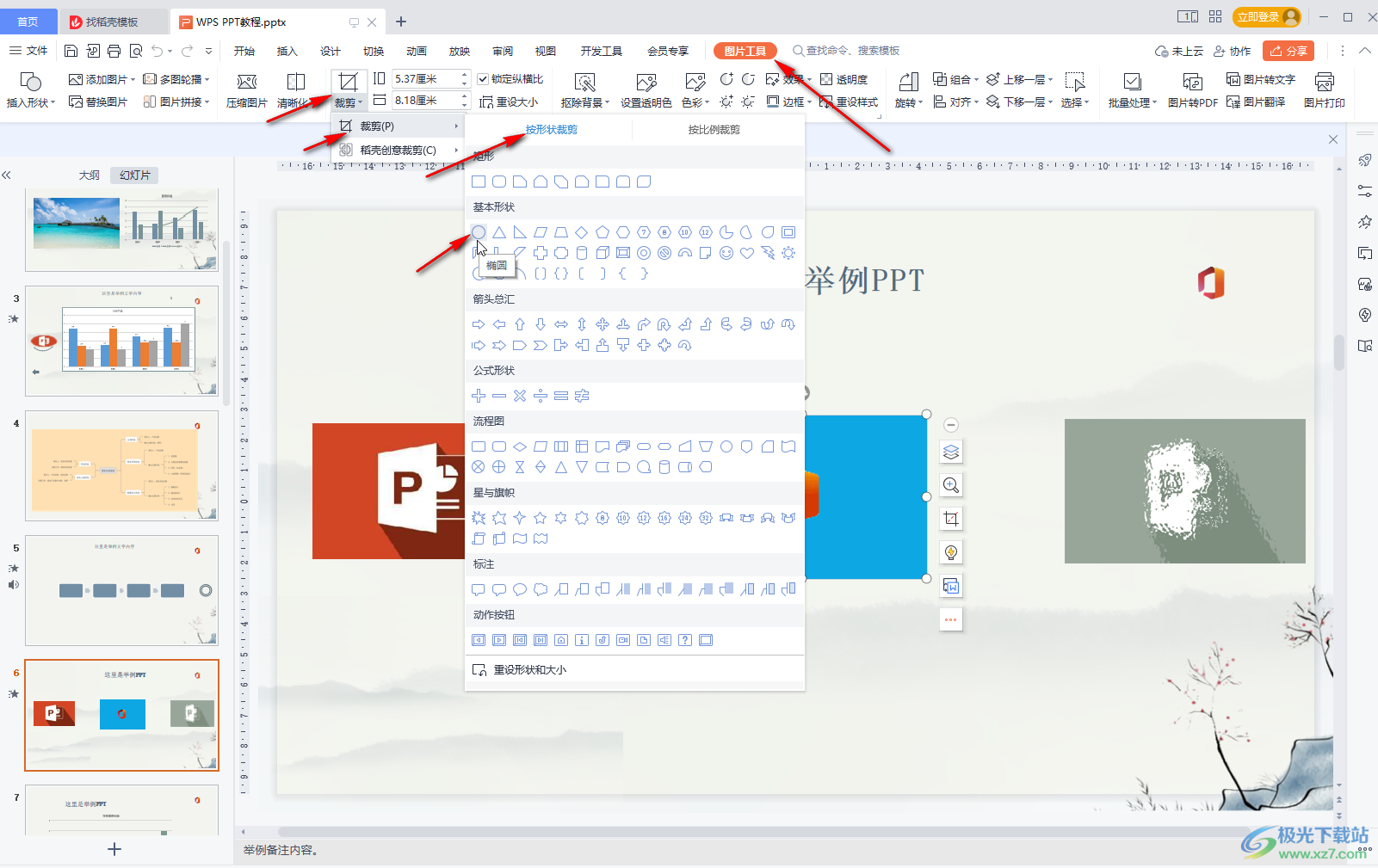This screenshot has height=868, width=1378.
Task: Open a new document tab with plus
Action: [x=401, y=22]
